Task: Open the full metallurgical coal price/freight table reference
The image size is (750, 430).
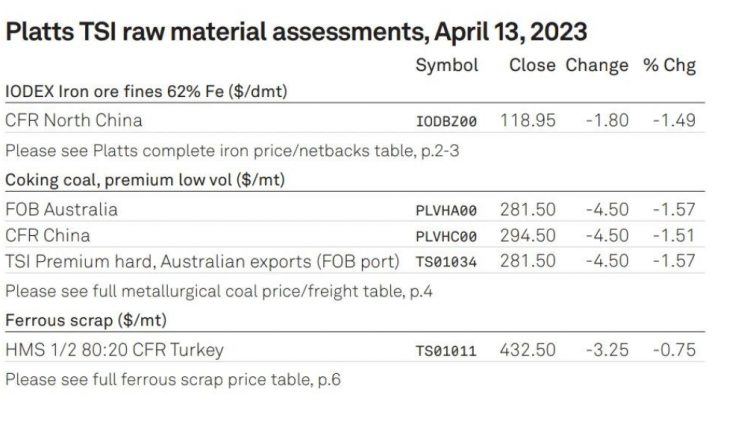Action: click(219, 291)
